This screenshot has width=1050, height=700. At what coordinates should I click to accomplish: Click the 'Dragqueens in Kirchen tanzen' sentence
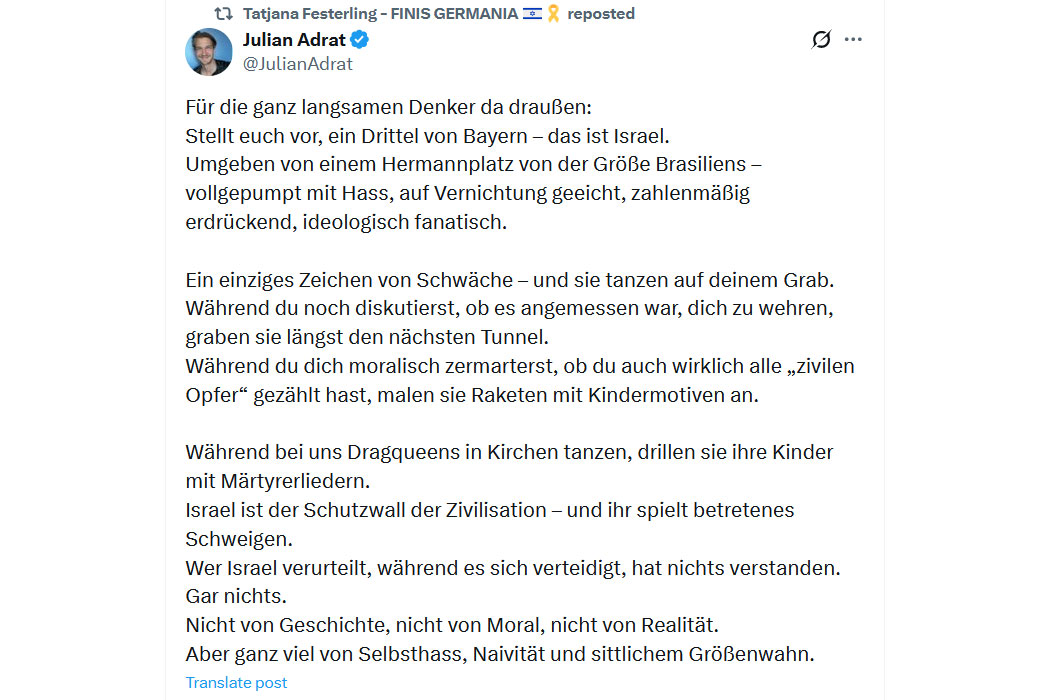click(x=509, y=466)
